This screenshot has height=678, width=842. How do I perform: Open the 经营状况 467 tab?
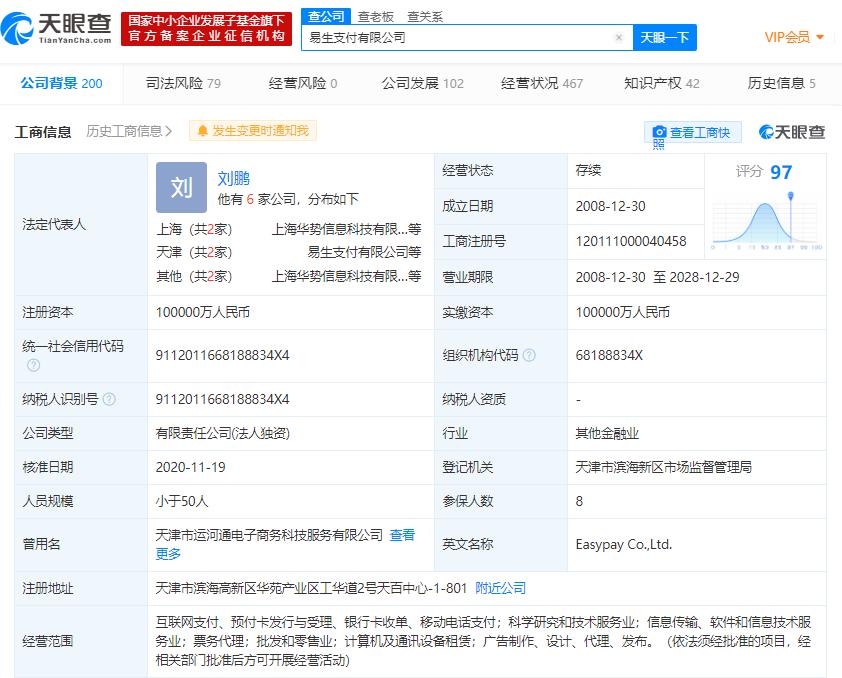pos(541,84)
